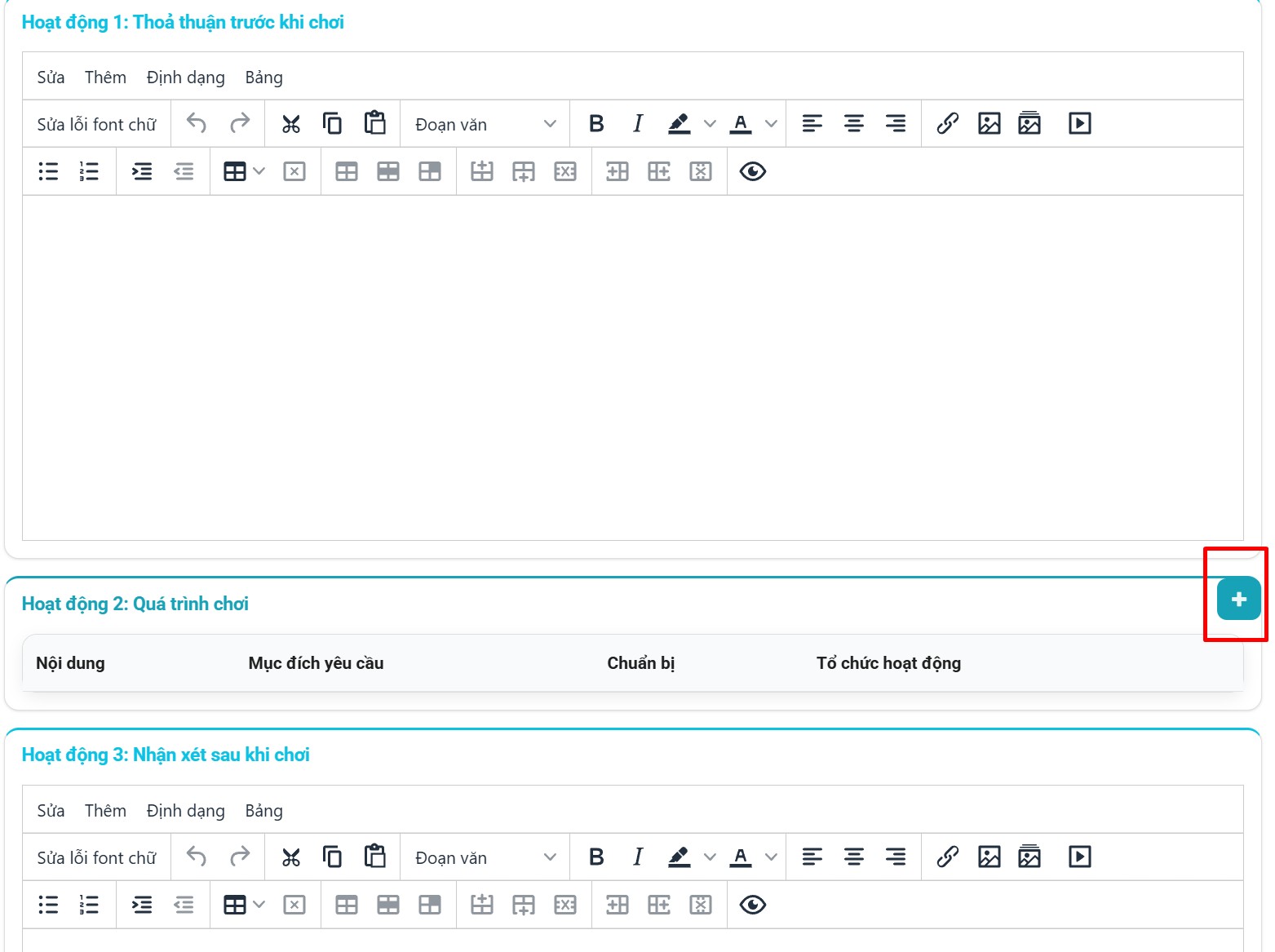Expand the table insert dropdown in first editor
Image resolution: width=1275 pixels, height=952 pixels.
click(x=259, y=171)
